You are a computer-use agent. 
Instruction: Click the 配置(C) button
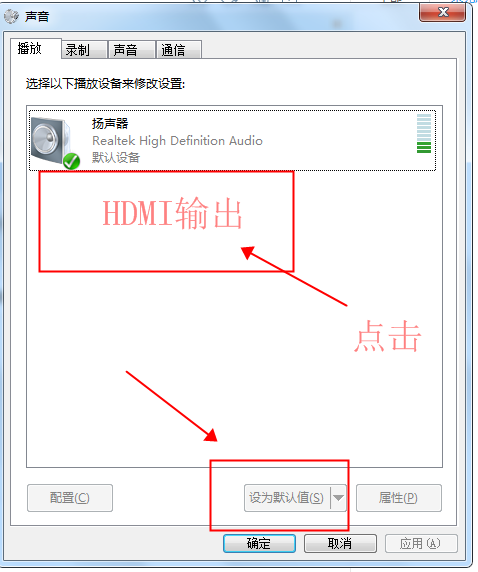pos(70,498)
